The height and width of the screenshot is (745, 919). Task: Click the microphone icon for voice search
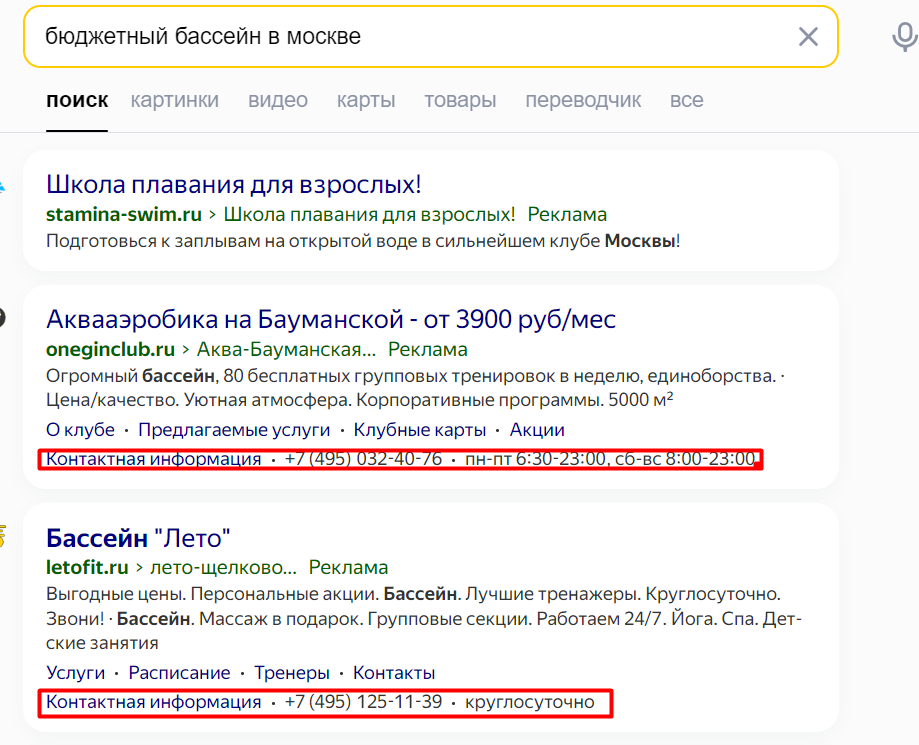pos(903,36)
